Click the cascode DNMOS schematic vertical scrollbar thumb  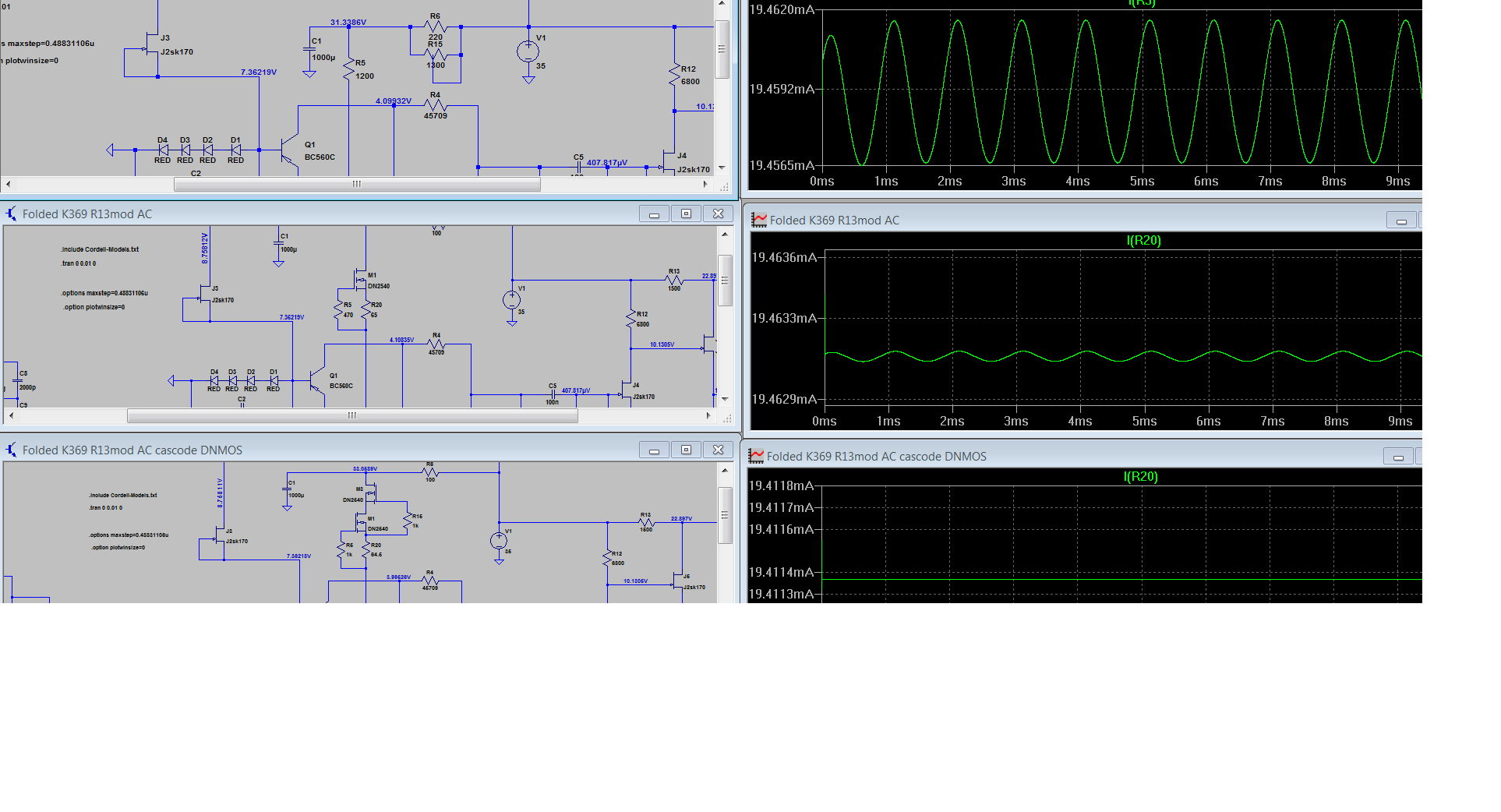pos(725,515)
